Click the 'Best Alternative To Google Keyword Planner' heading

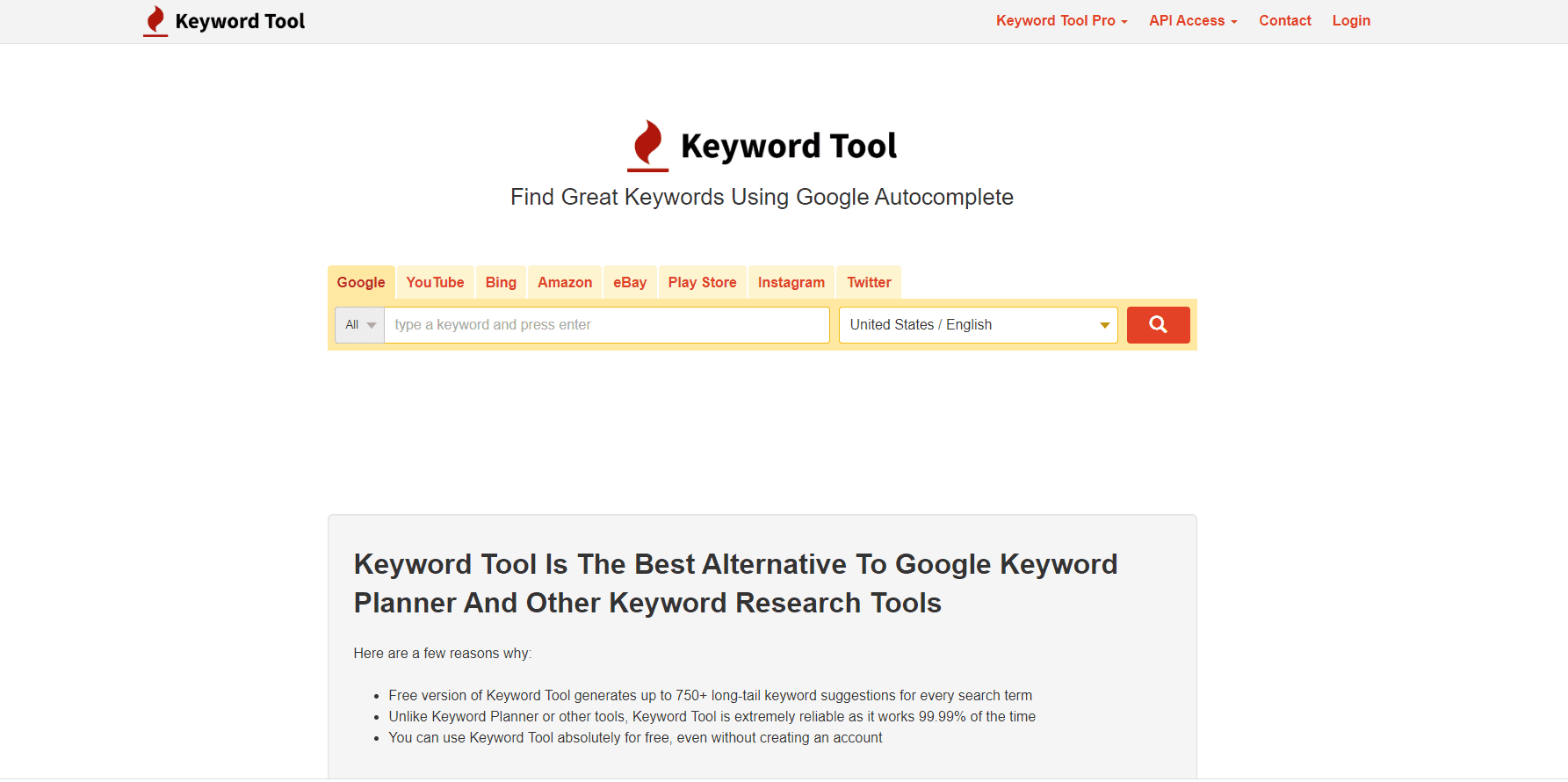tap(735, 583)
